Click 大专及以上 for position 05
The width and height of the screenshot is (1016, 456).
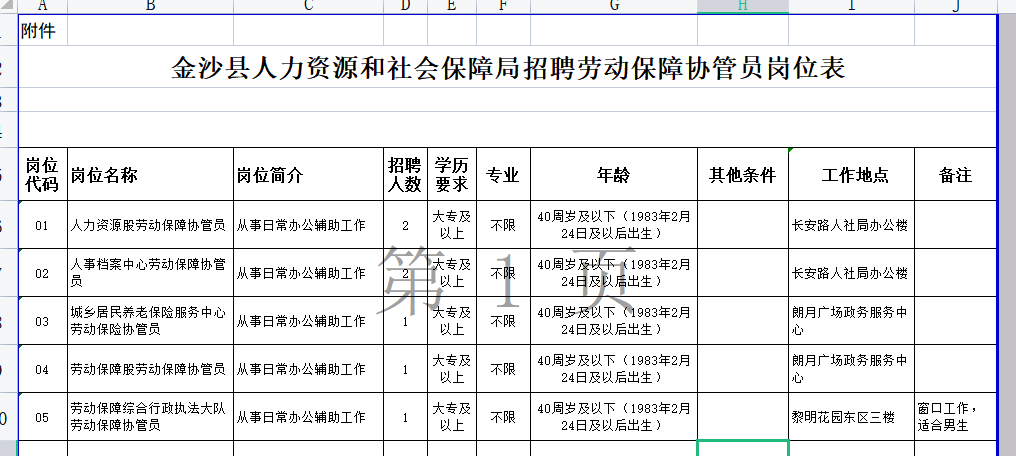452,417
